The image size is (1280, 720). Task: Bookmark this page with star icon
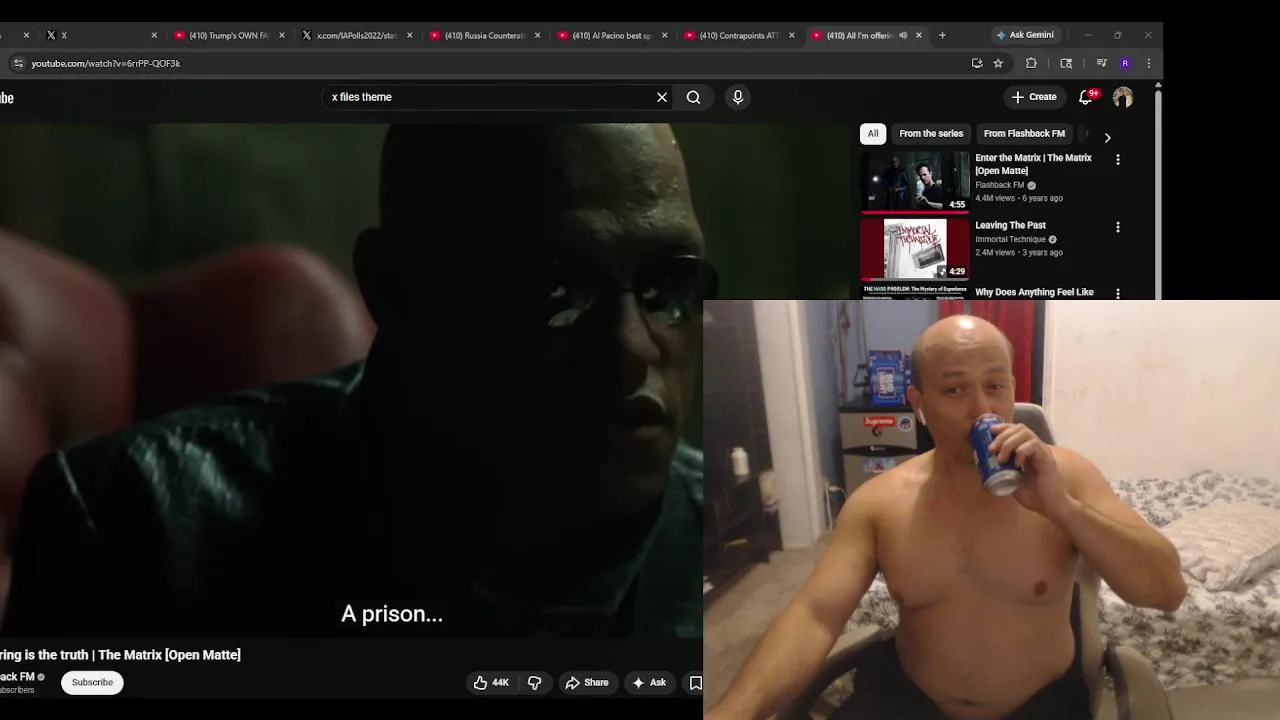click(x=998, y=63)
